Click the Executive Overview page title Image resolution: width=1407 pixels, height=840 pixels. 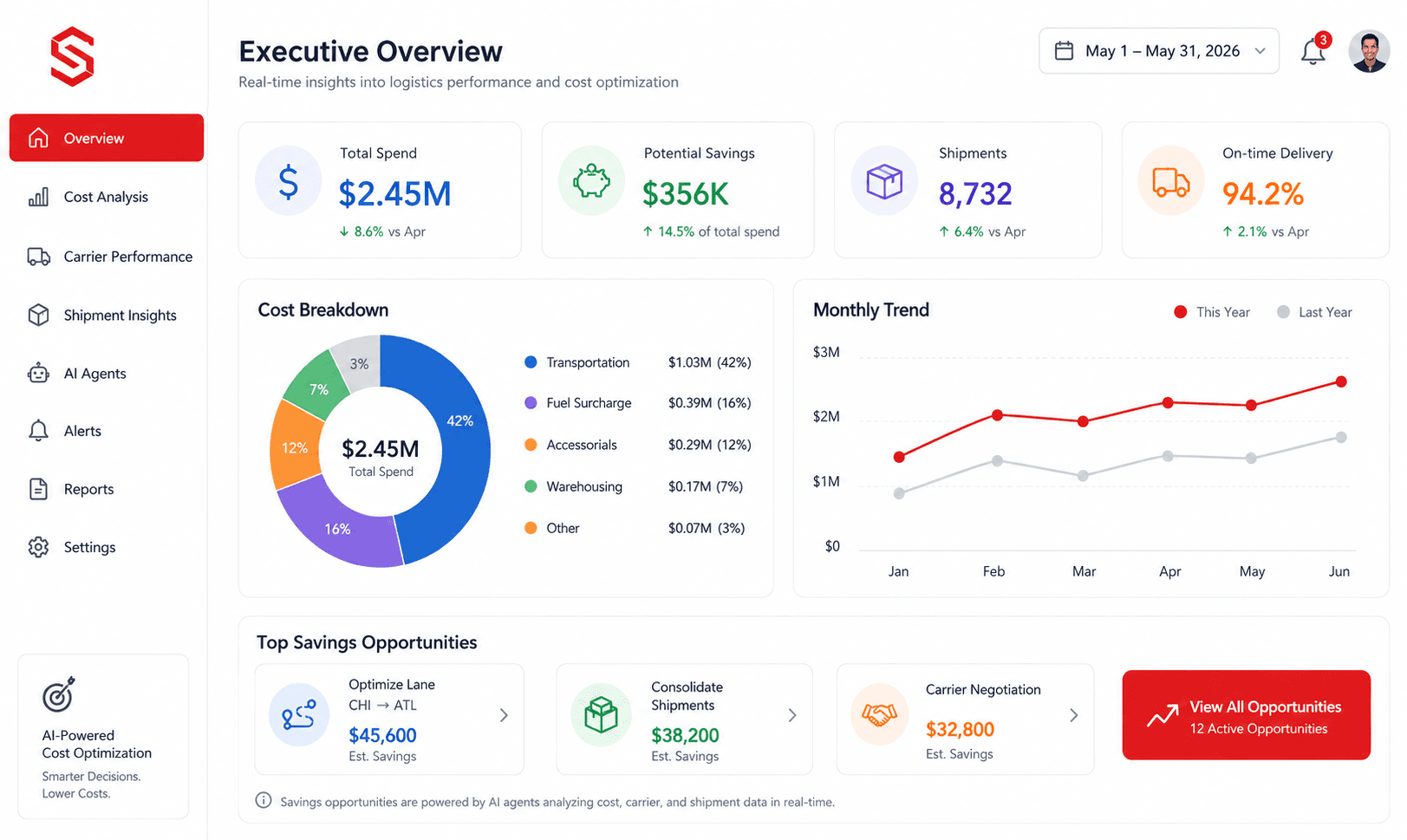(371, 51)
